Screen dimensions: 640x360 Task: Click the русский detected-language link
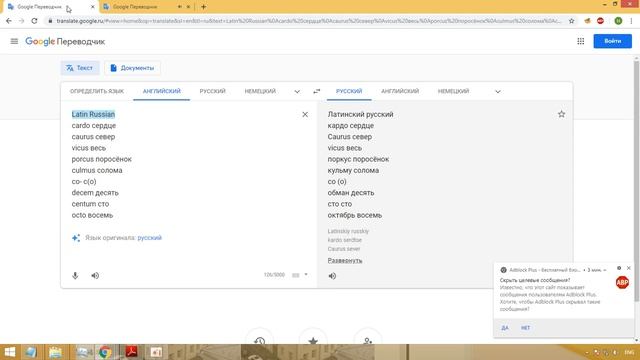149,238
